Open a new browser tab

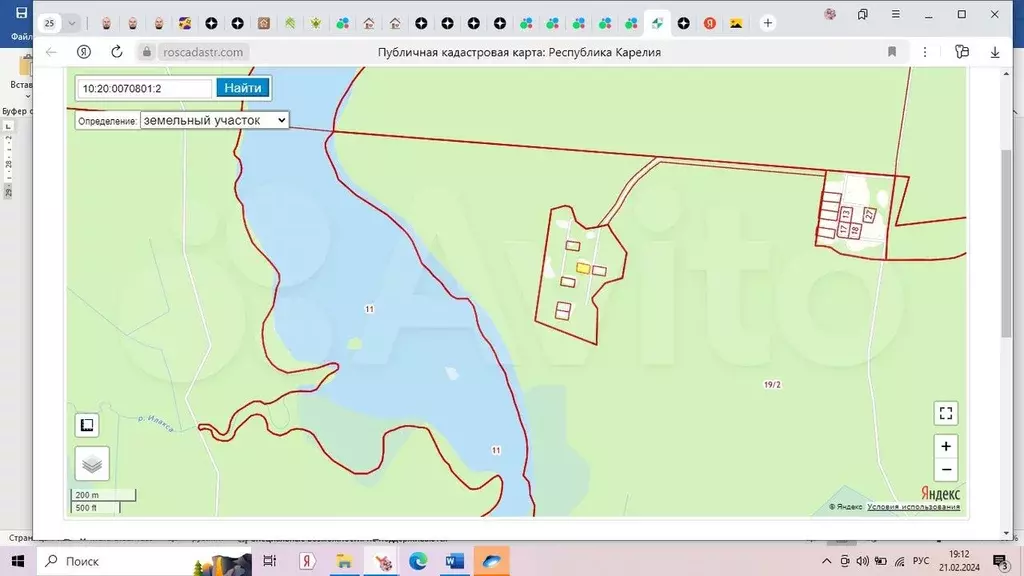768,22
